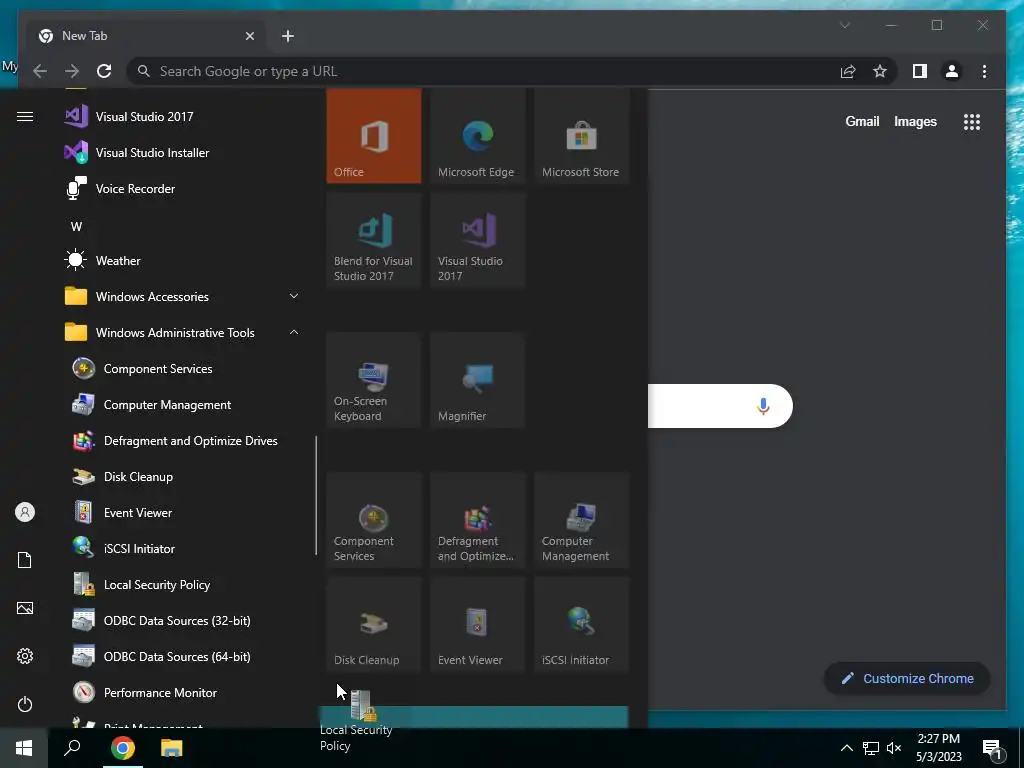
Task: Show hidden system tray icons
Action: click(x=846, y=748)
